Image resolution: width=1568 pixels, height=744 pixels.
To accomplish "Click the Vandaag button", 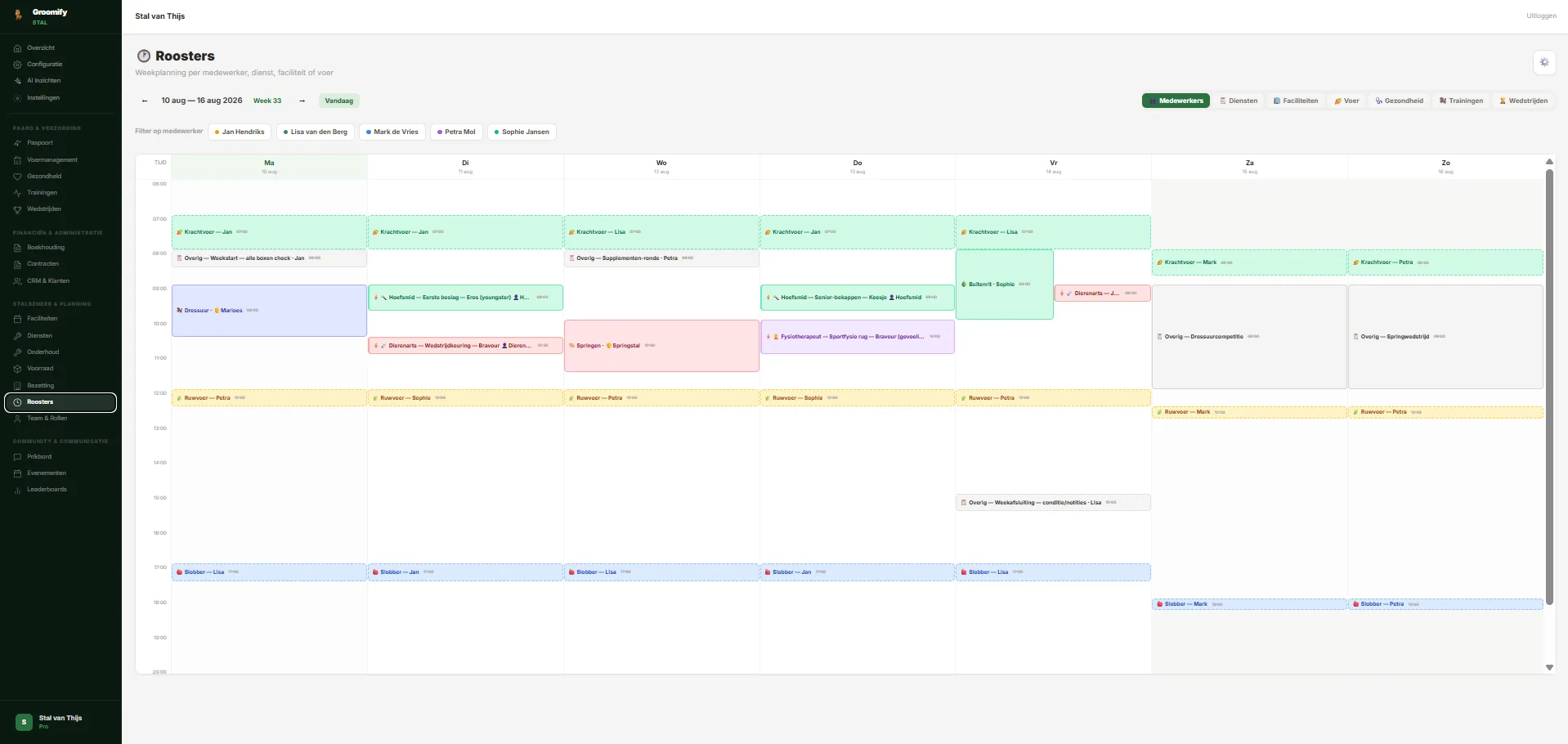I will (x=338, y=101).
